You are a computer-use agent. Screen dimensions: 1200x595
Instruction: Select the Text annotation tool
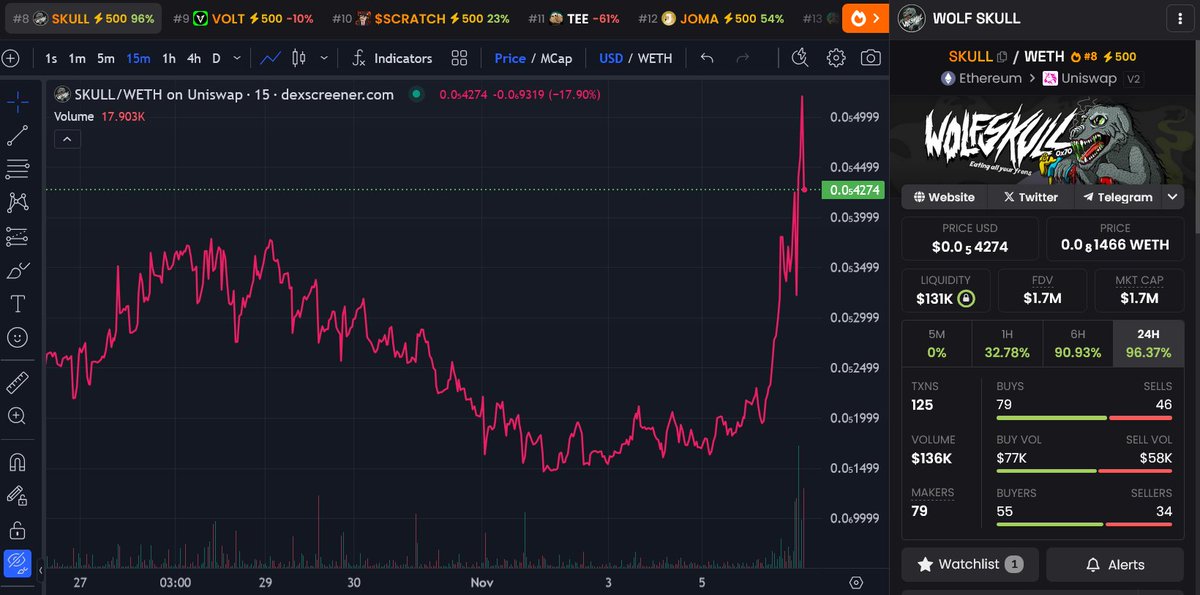[x=17, y=303]
